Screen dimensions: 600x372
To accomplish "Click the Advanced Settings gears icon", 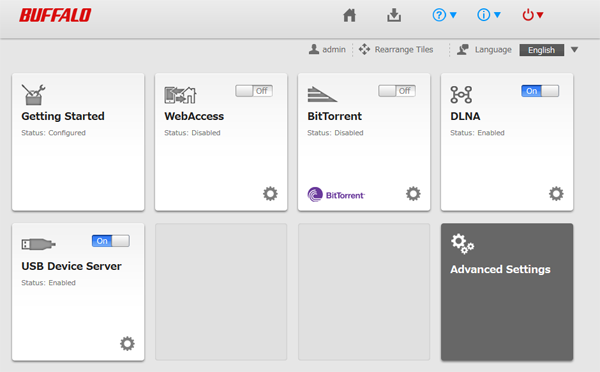I will tap(462, 244).
